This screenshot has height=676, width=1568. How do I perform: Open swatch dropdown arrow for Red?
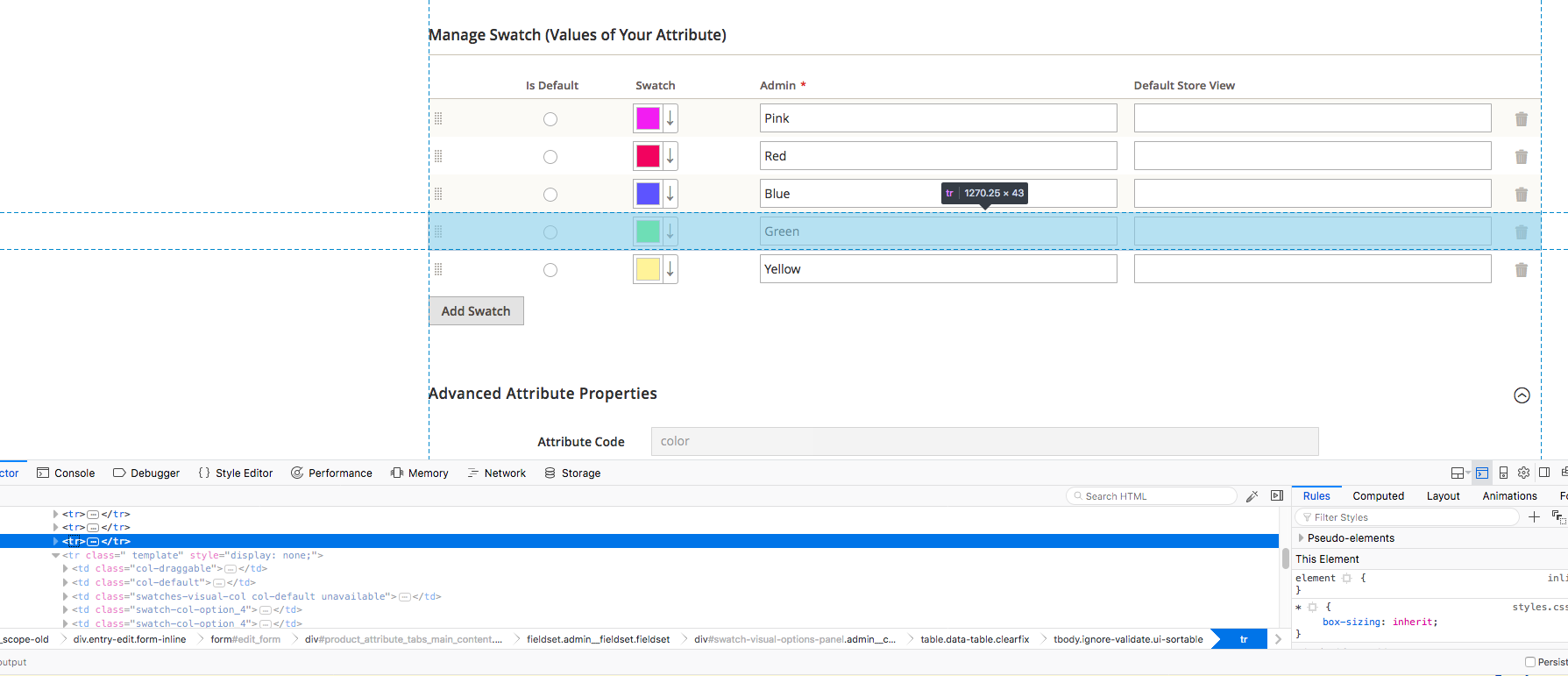tap(670, 156)
